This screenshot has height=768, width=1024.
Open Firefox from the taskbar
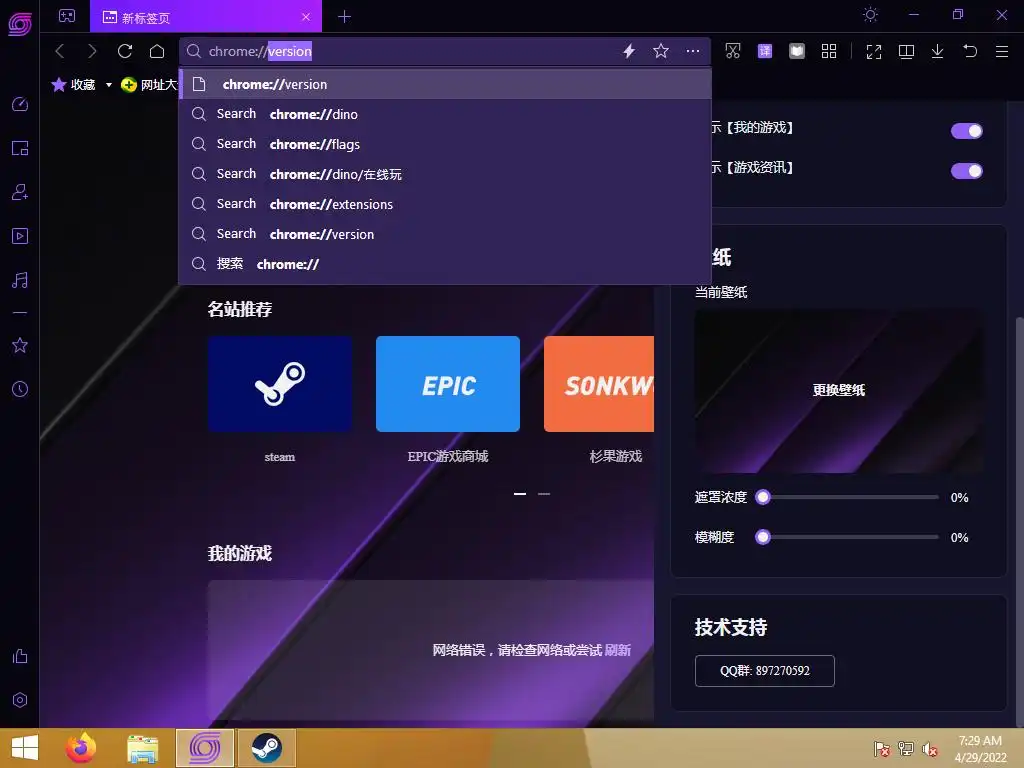[81, 748]
